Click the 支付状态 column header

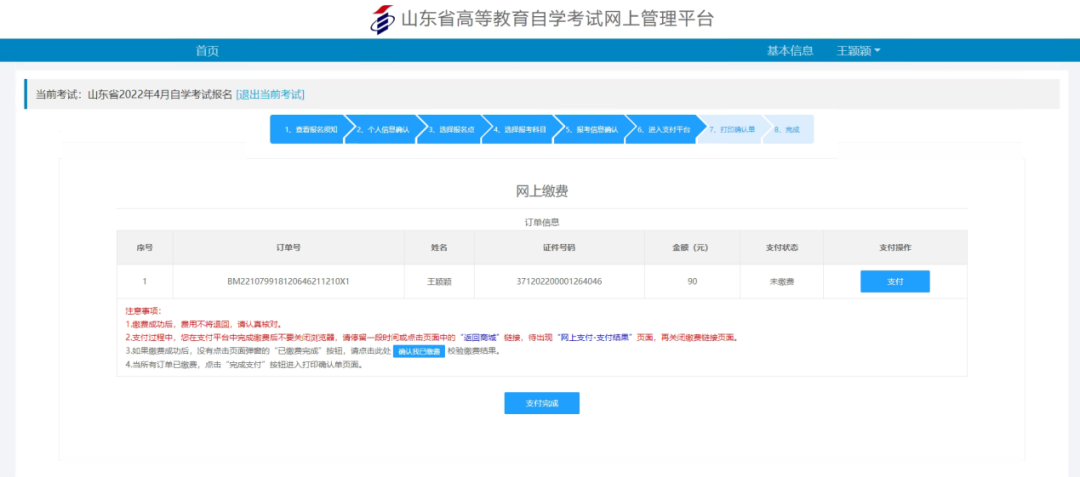tap(781, 248)
